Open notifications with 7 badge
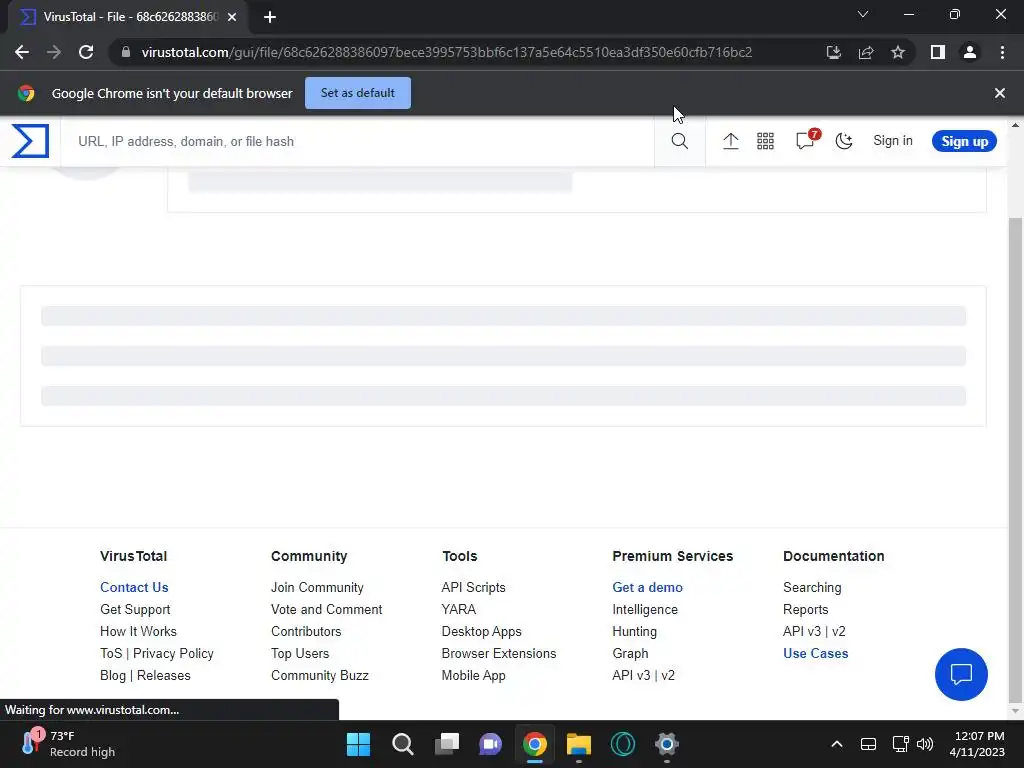The height and width of the screenshot is (768, 1024). tap(806, 140)
